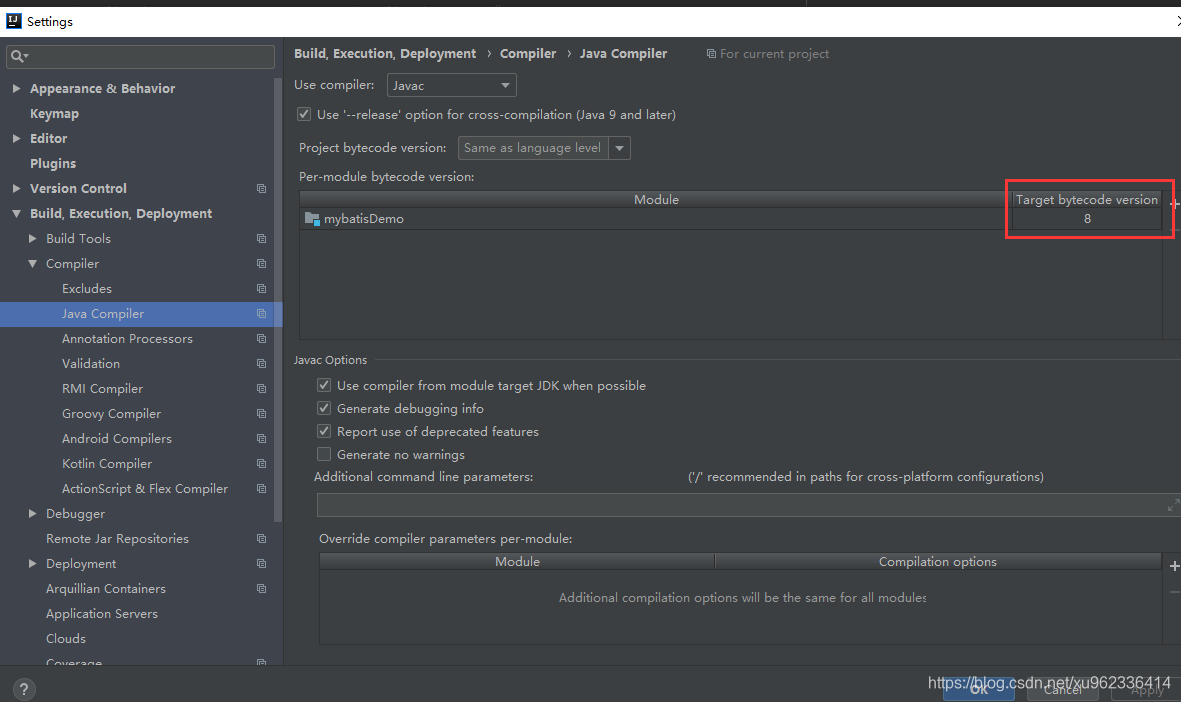This screenshot has height=702, width=1181.
Task: Expand the Appearance & Behavior tree node
Action: point(17,88)
